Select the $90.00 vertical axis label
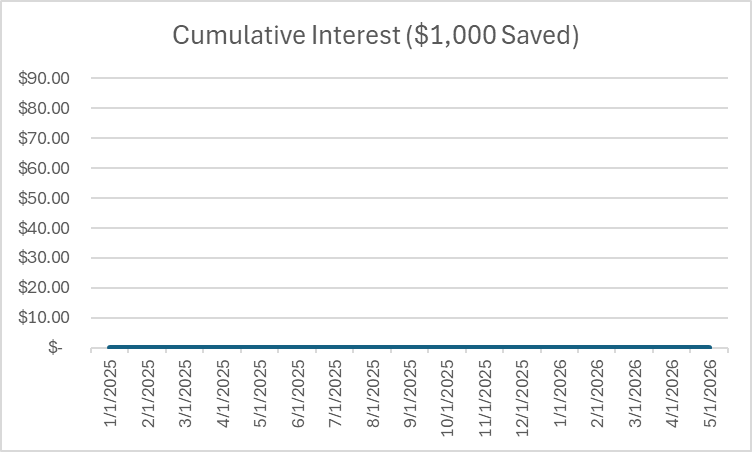 click(44, 78)
